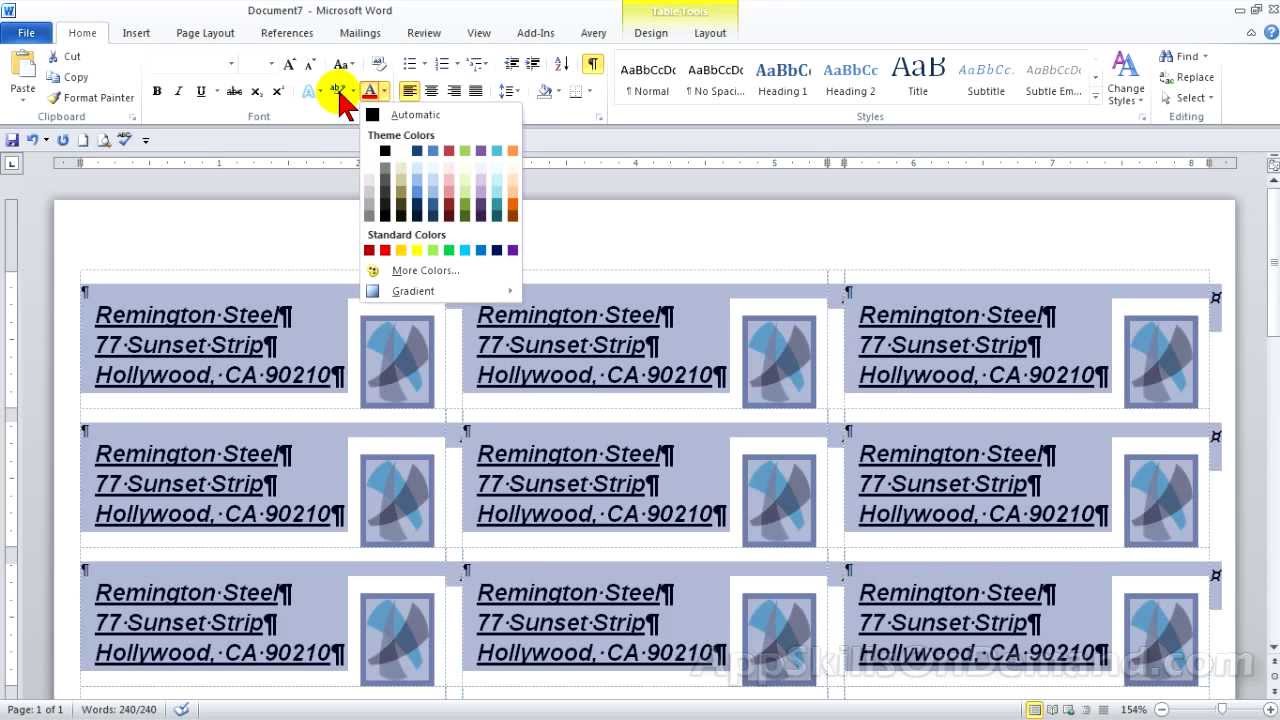
Task: Click the Zoom In plus button
Action: point(1269,710)
